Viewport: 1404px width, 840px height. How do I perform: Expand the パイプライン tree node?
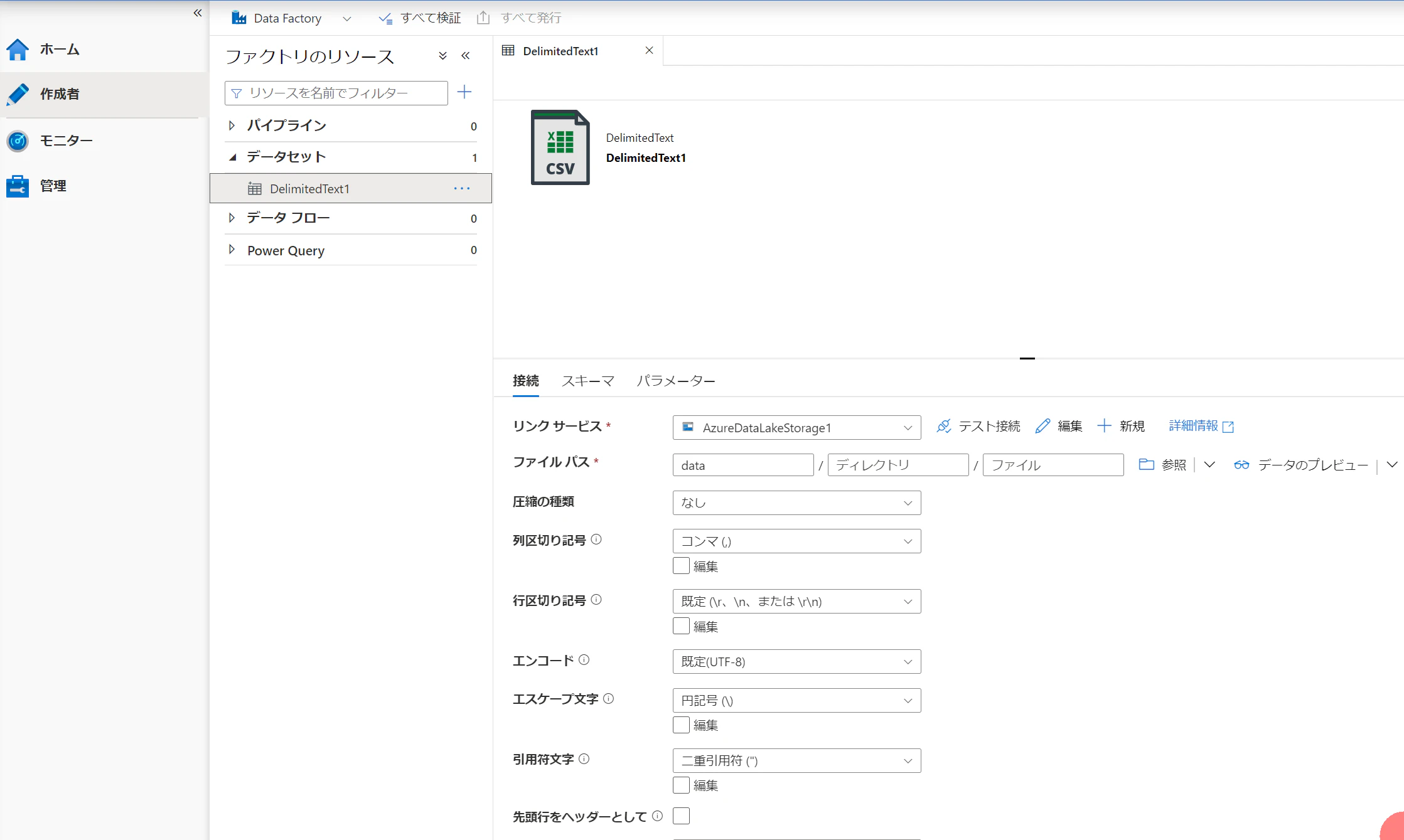point(232,125)
